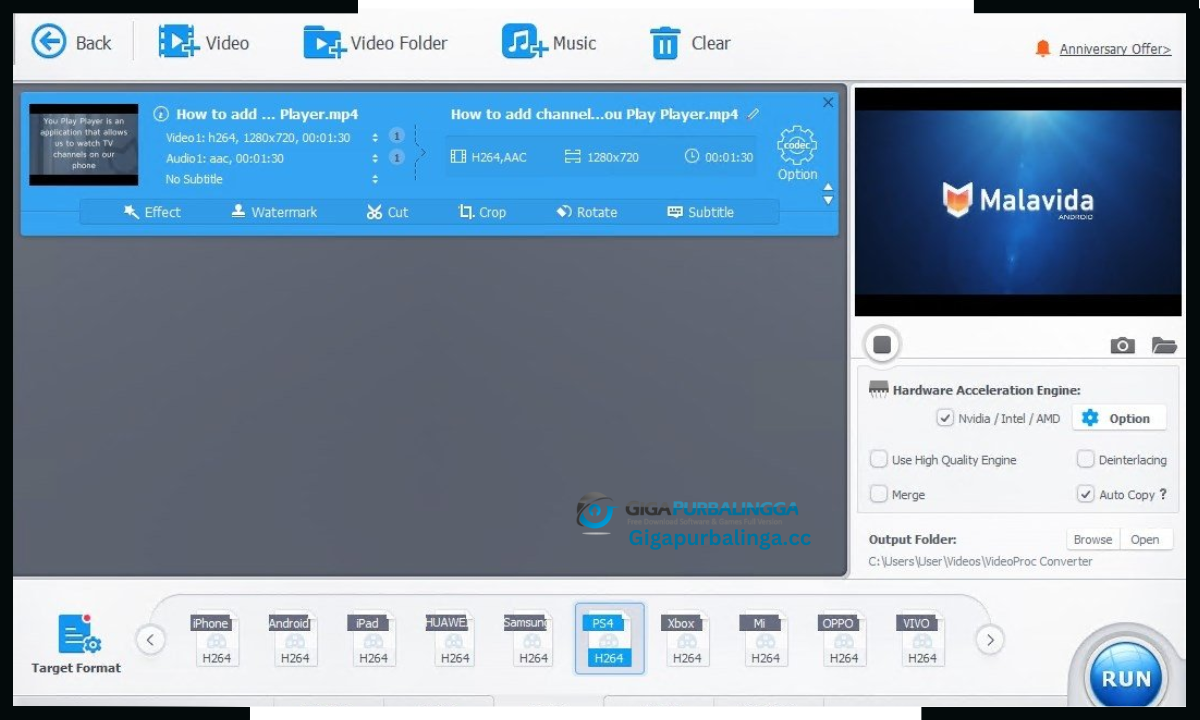
Task: Open the Watermark tool
Action: click(274, 212)
